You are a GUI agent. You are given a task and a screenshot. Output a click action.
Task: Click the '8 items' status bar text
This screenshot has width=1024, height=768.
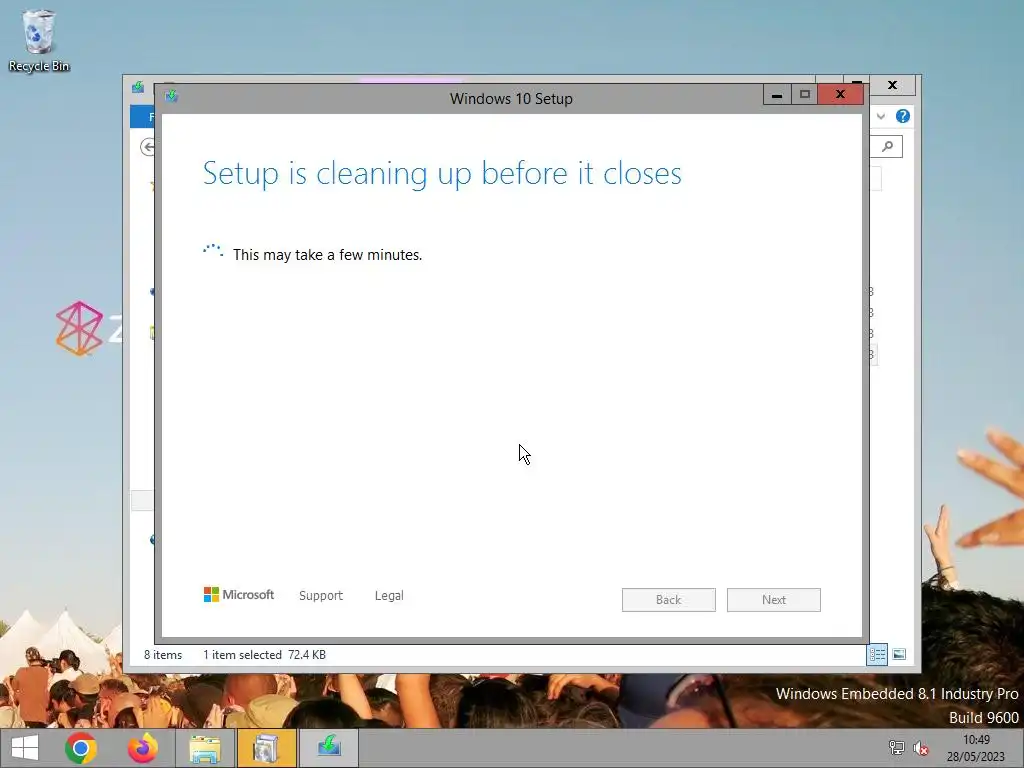point(163,655)
